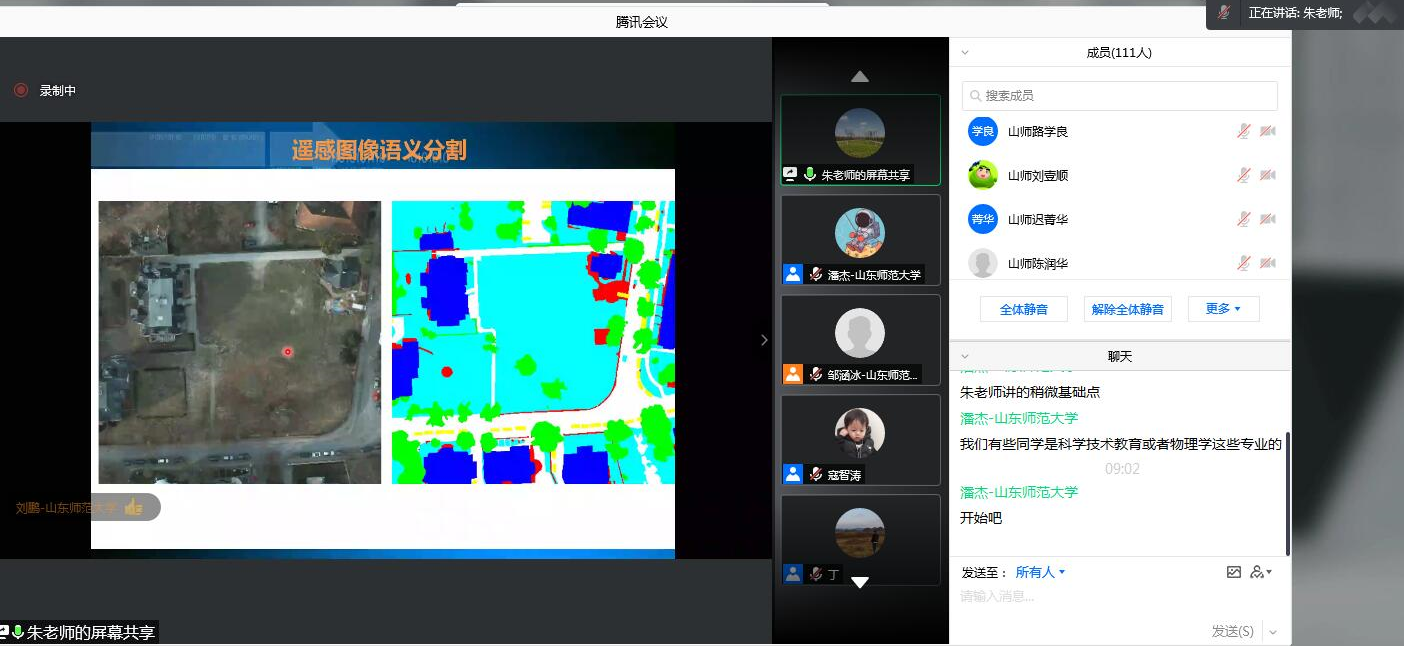
Task: Open the 更多 dropdown in members panel
Action: coord(1223,309)
